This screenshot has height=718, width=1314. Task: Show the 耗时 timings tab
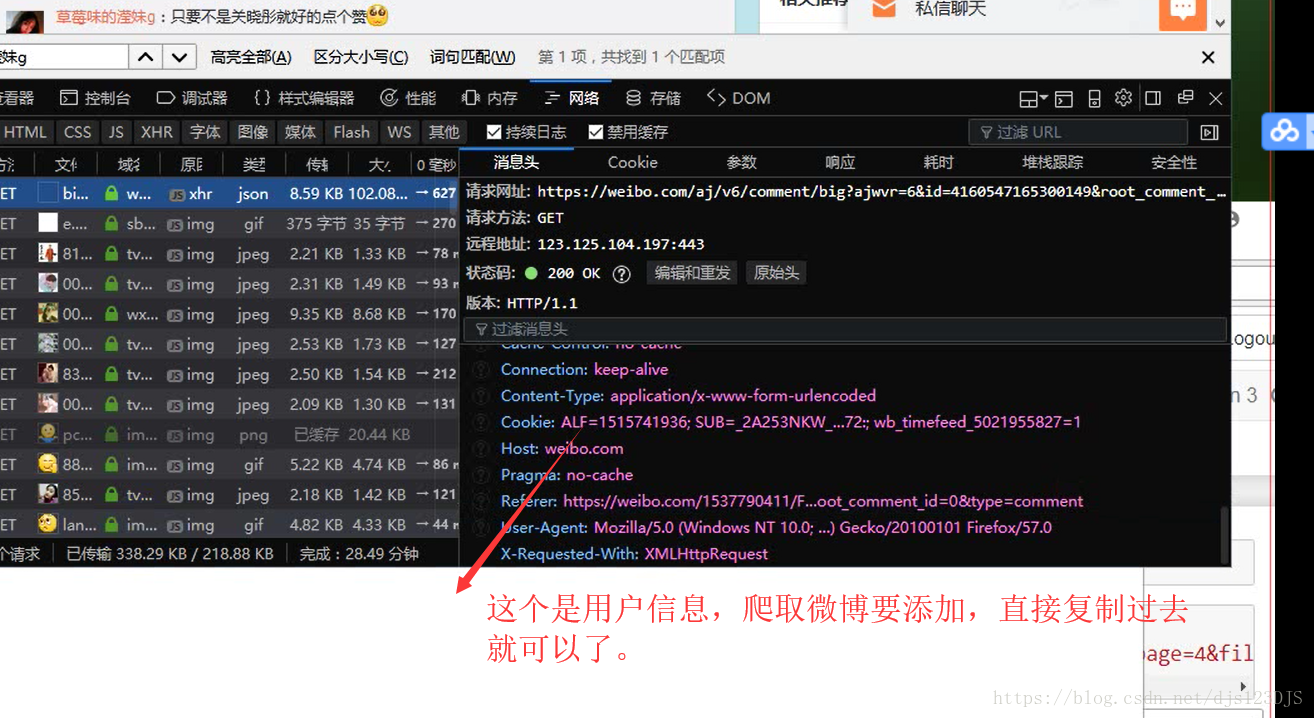click(938, 162)
